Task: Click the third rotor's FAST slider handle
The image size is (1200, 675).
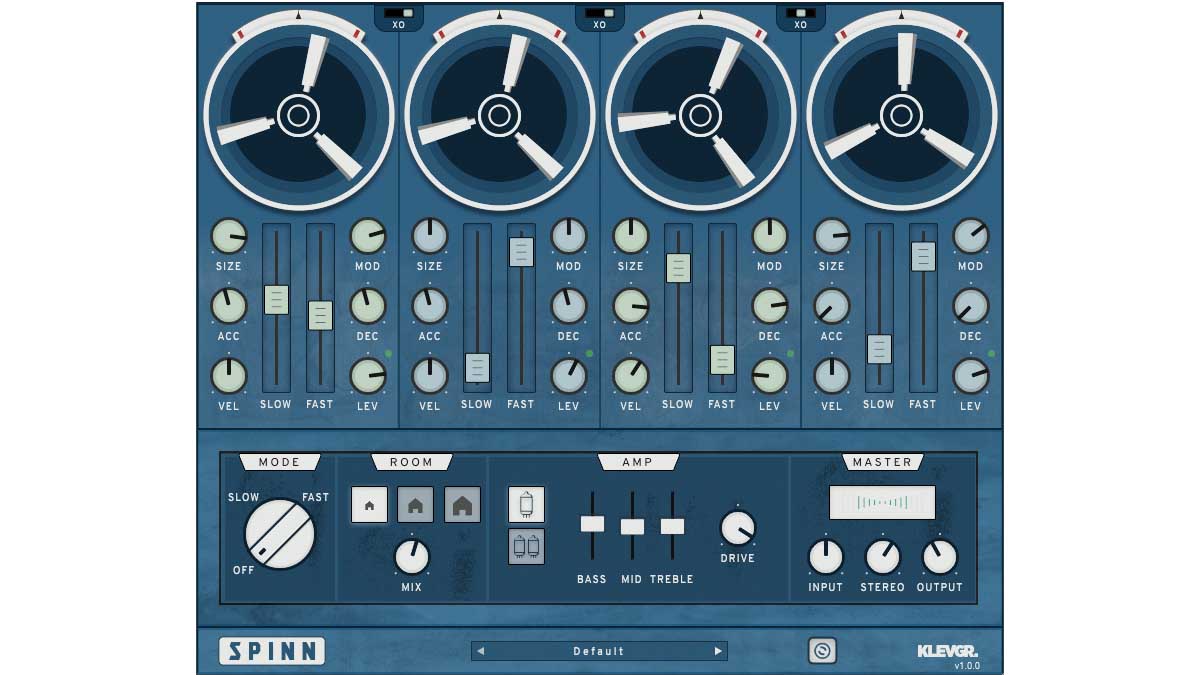Action: click(x=722, y=359)
